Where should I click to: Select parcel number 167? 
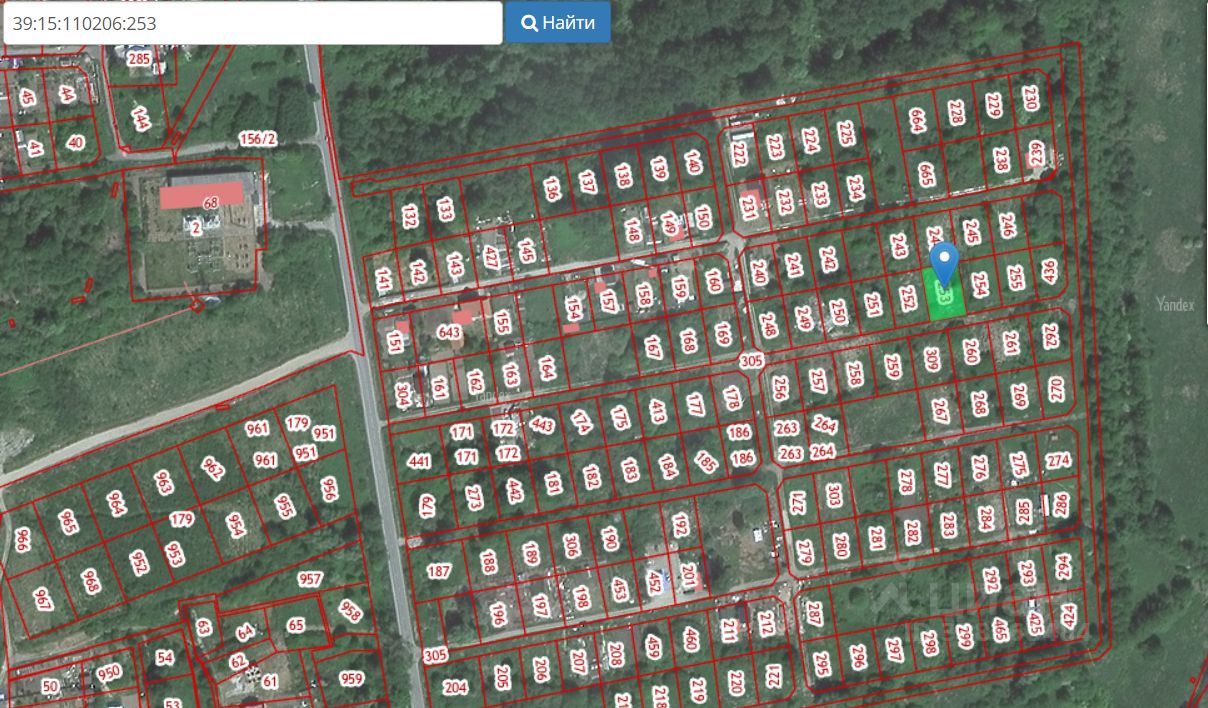point(653,347)
